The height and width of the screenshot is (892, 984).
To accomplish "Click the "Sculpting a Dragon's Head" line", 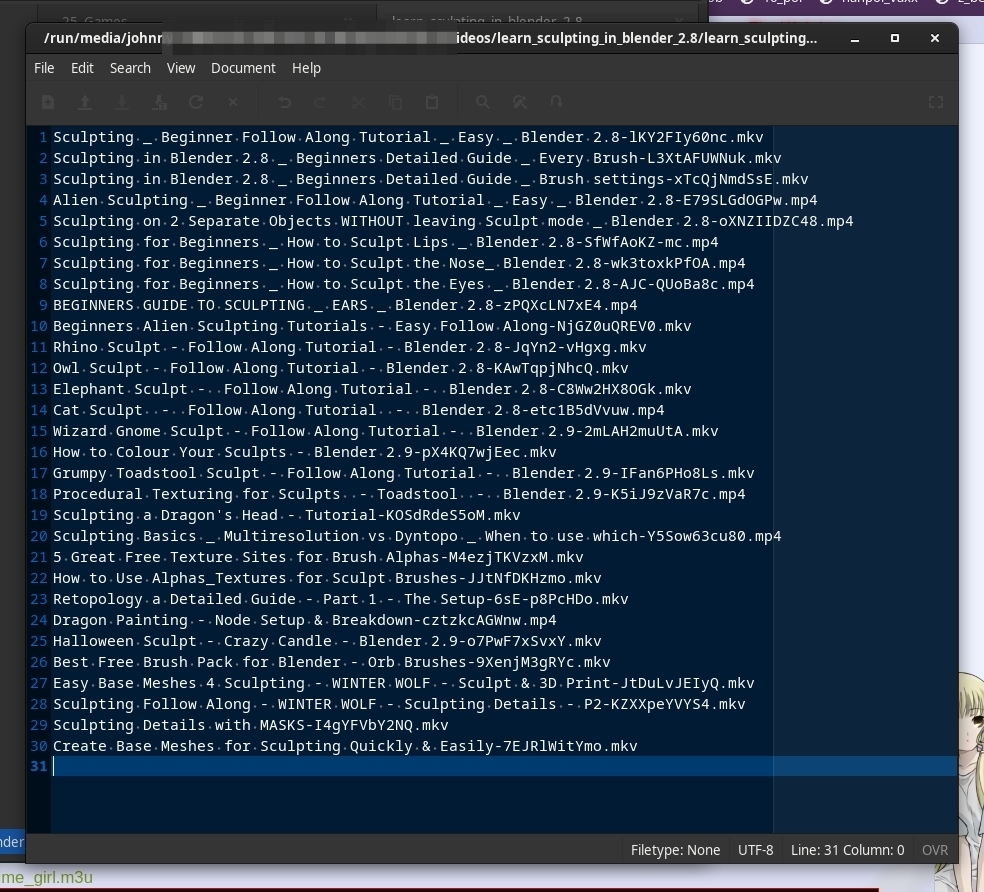I will pos(287,515).
